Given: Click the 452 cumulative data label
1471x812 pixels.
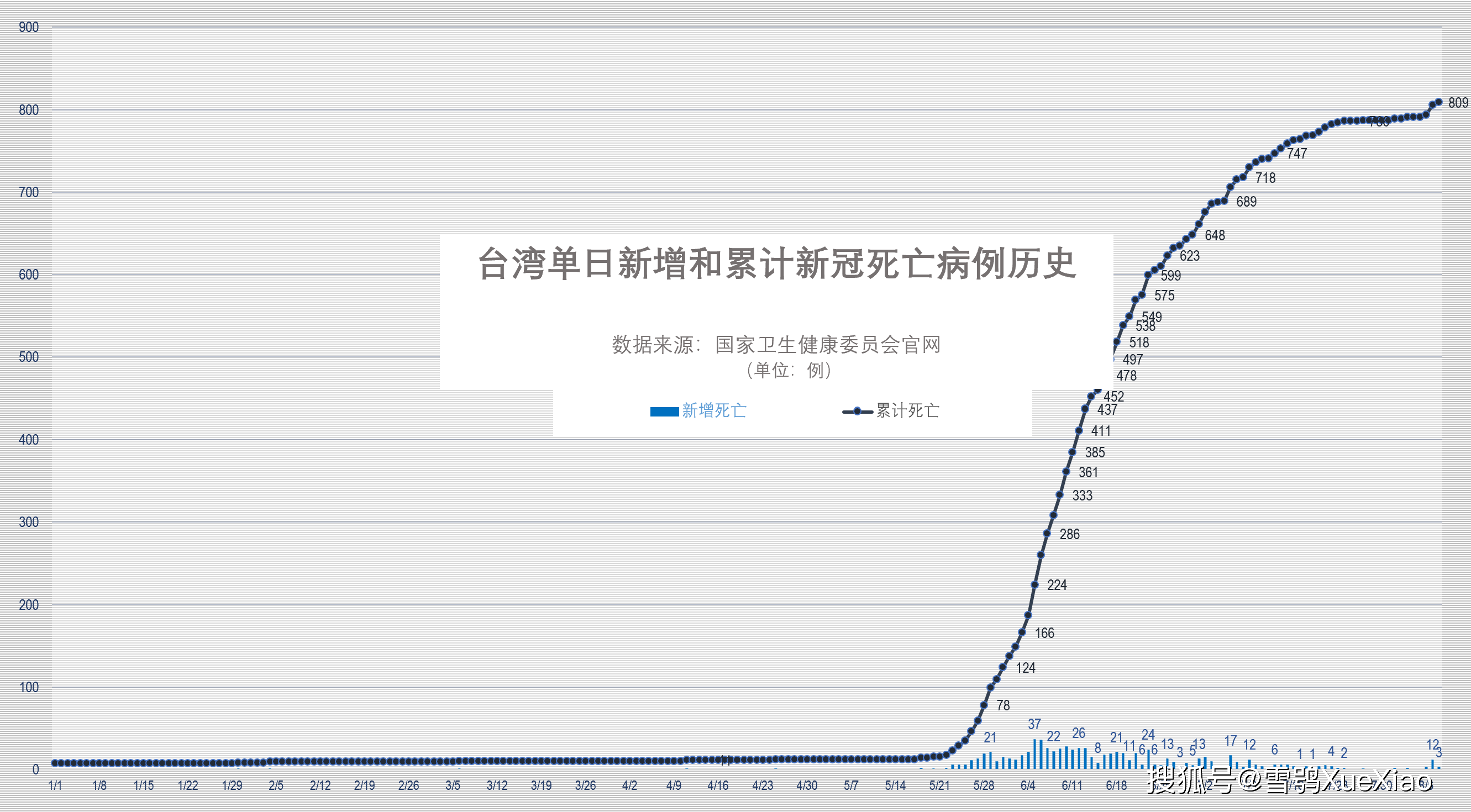Looking at the screenshot, I should pyautogui.click(x=1114, y=397).
